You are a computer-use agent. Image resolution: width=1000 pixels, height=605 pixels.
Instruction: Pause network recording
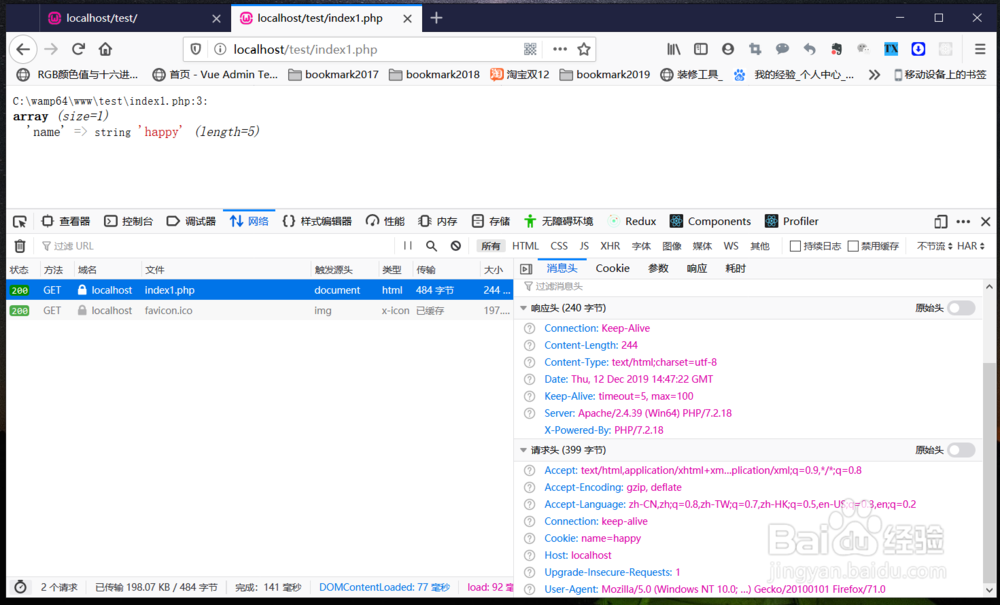tap(408, 246)
